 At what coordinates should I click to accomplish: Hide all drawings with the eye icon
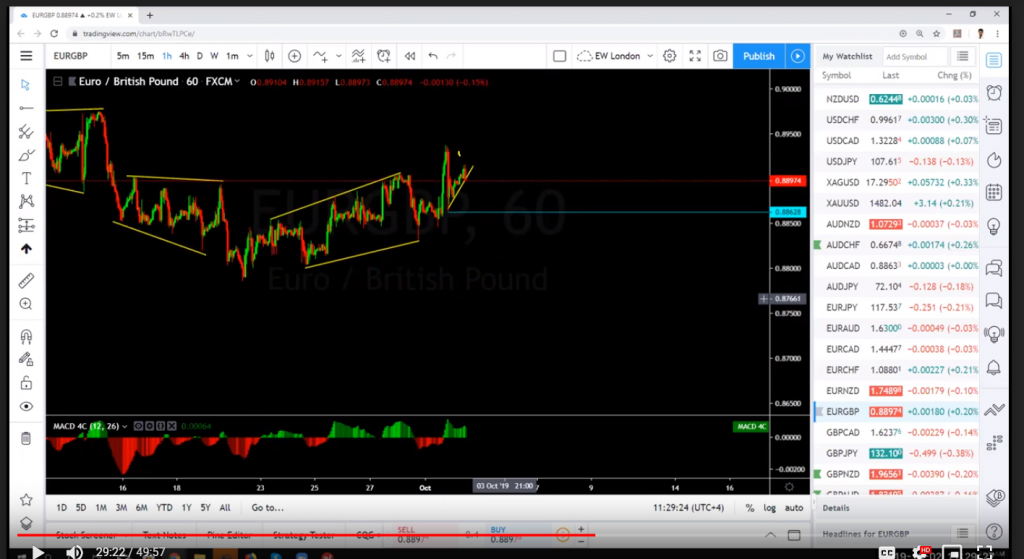(26, 406)
